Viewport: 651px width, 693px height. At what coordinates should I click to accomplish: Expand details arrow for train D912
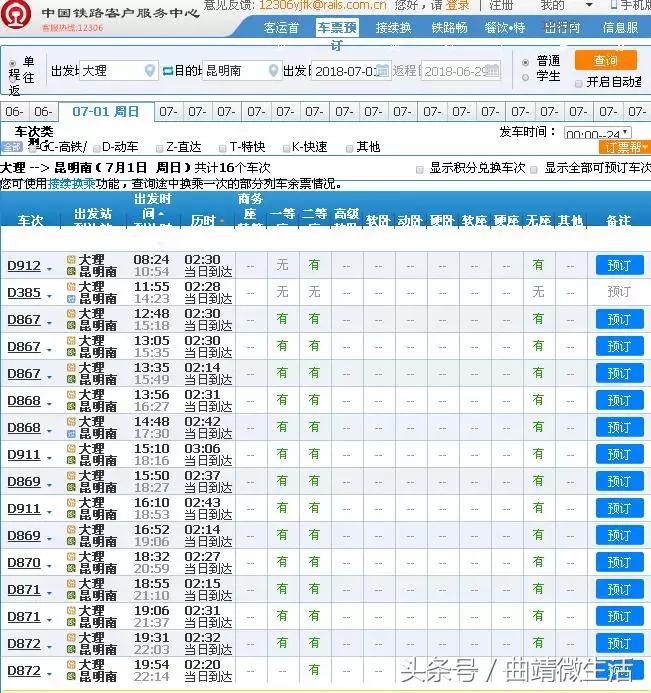point(49,269)
